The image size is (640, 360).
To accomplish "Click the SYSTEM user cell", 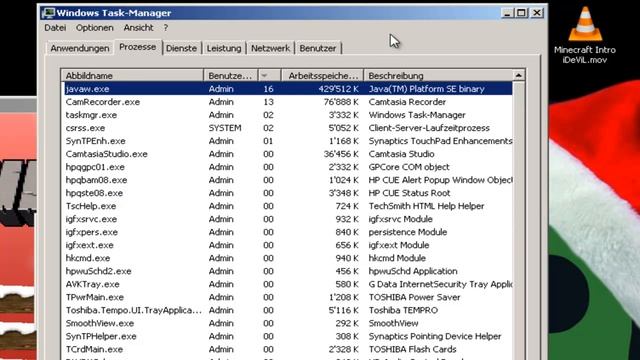I will 225,128.
